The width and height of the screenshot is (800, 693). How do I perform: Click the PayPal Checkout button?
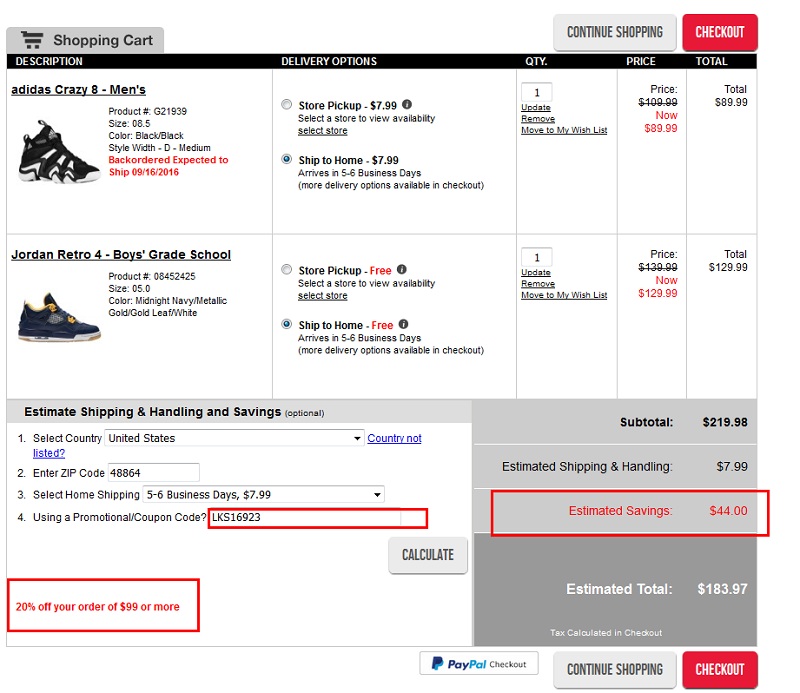coord(479,663)
